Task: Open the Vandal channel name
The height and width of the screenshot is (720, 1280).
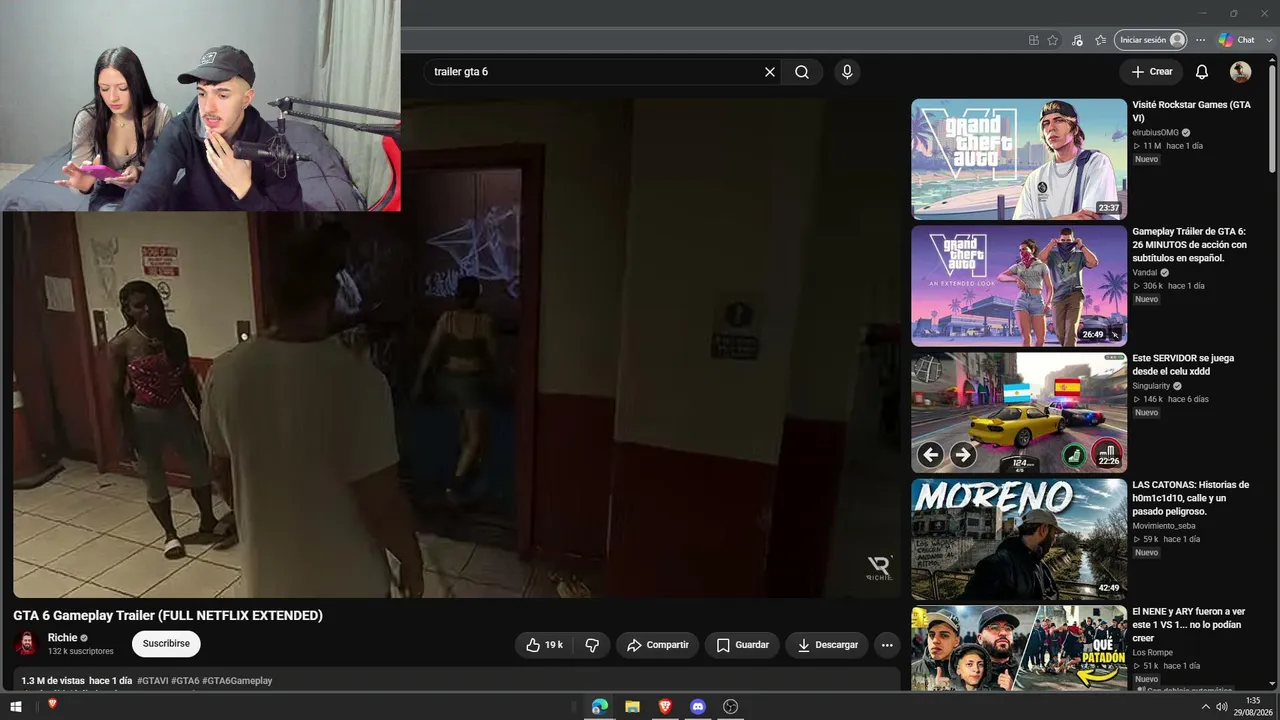Action: 1145,272
